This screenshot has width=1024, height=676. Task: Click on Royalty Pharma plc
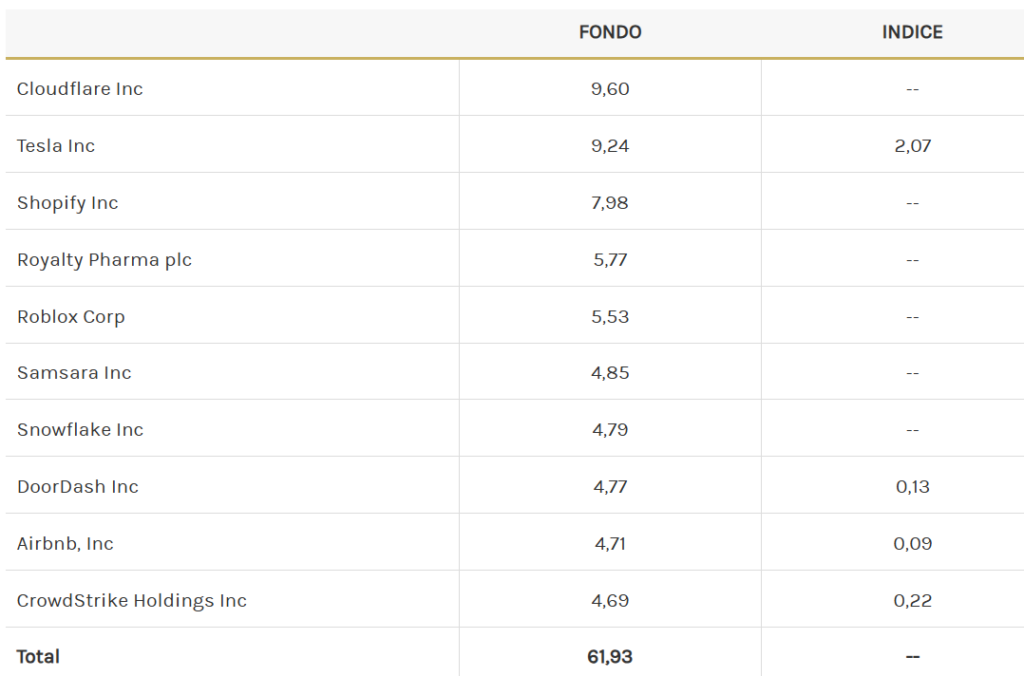tap(104, 260)
